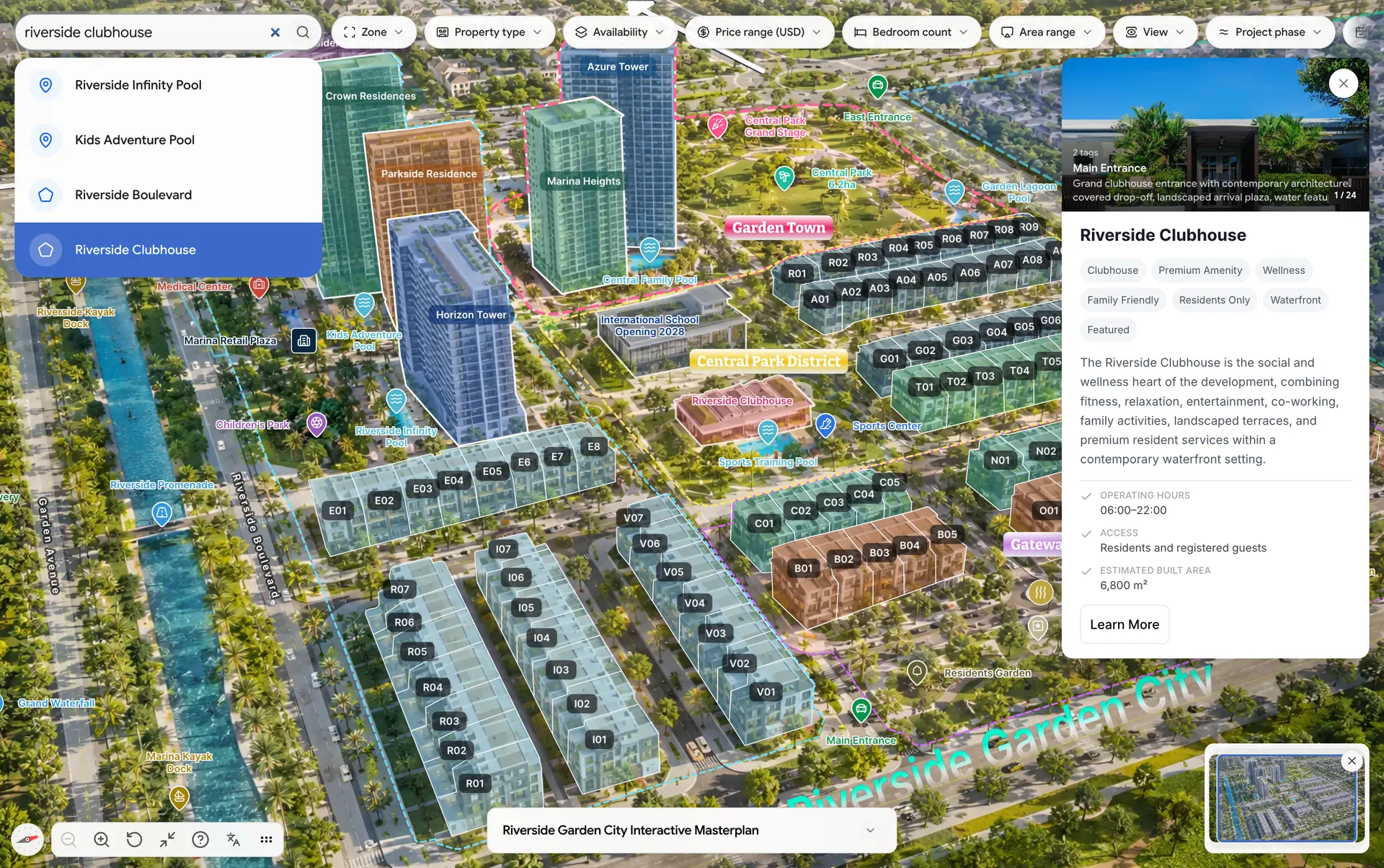Click the Waterfront tag
Screen dimensions: 1384x868
tap(1295, 300)
